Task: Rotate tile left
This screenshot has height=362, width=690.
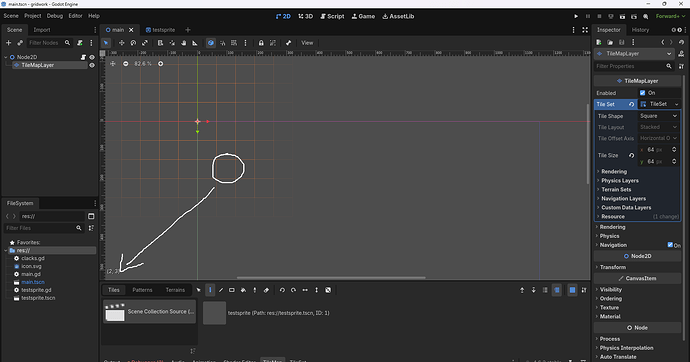Action: [x=282, y=290]
